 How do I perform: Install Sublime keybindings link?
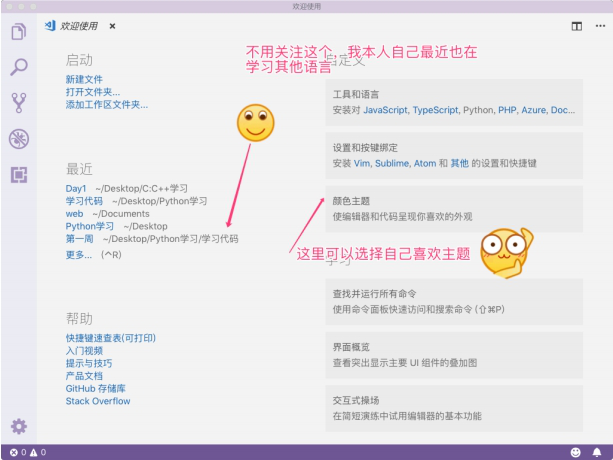tap(391, 163)
